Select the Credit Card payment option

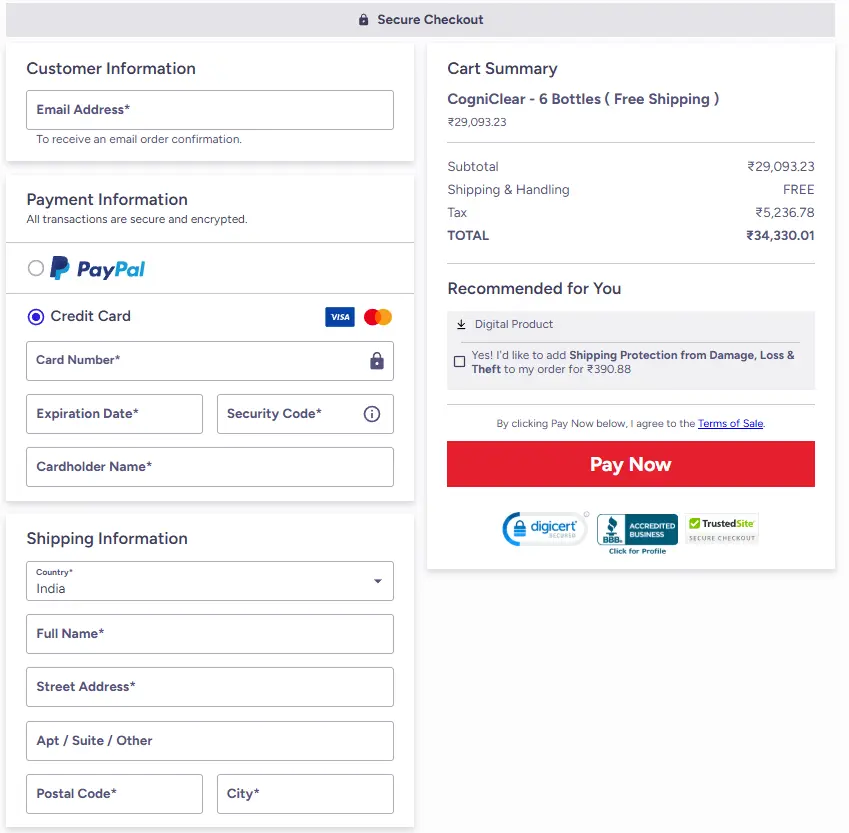click(35, 317)
